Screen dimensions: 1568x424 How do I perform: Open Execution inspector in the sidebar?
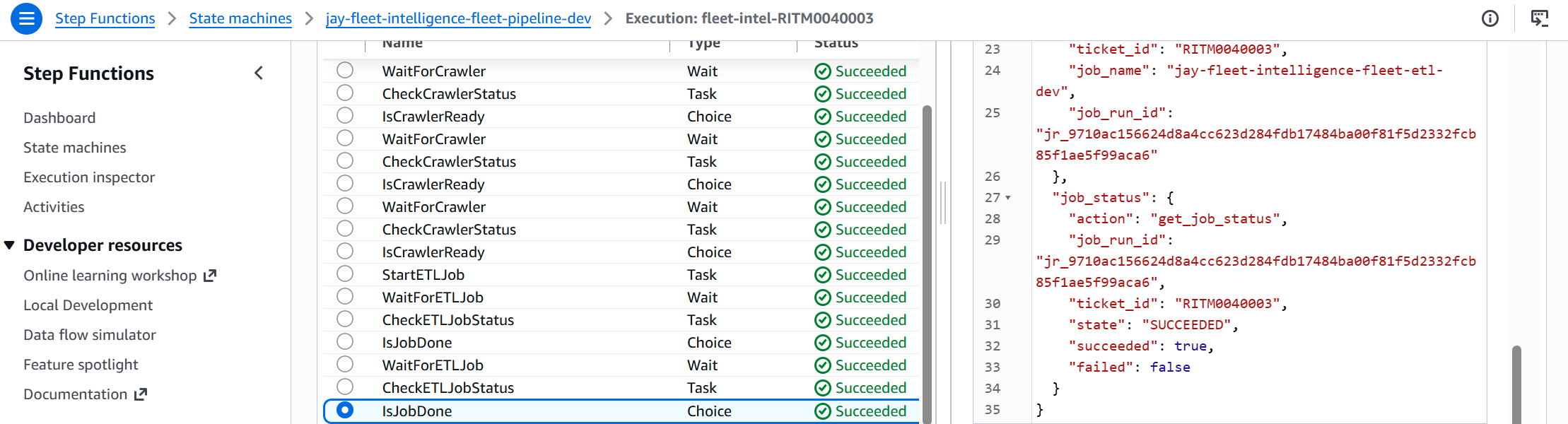click(89, 177)
